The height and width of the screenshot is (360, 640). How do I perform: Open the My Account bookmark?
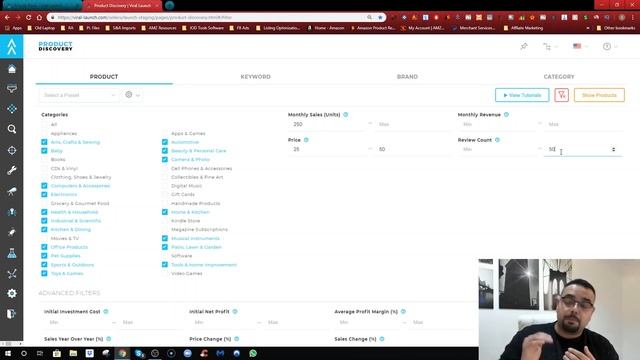click(x=423, y=28)
